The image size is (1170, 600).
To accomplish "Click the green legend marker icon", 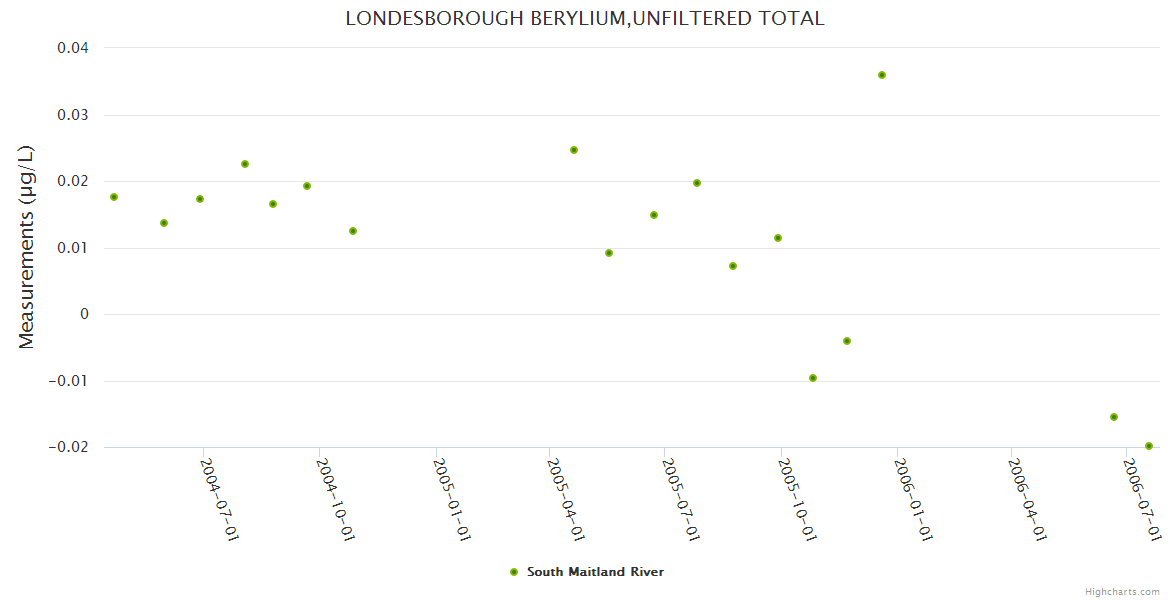I will pos(514,572).
